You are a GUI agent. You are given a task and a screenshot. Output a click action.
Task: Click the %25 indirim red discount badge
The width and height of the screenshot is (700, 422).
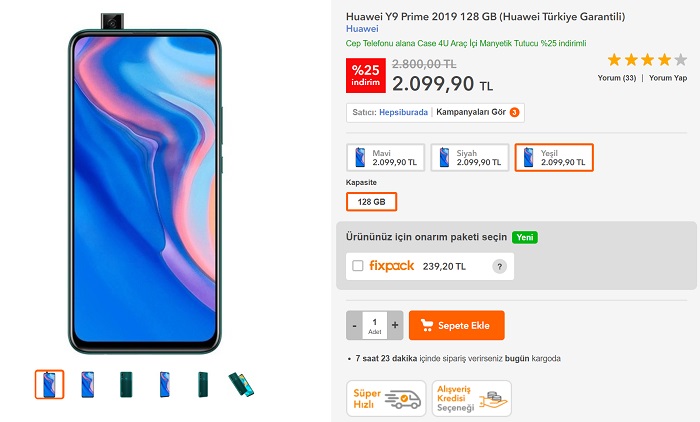pos(366,75)
